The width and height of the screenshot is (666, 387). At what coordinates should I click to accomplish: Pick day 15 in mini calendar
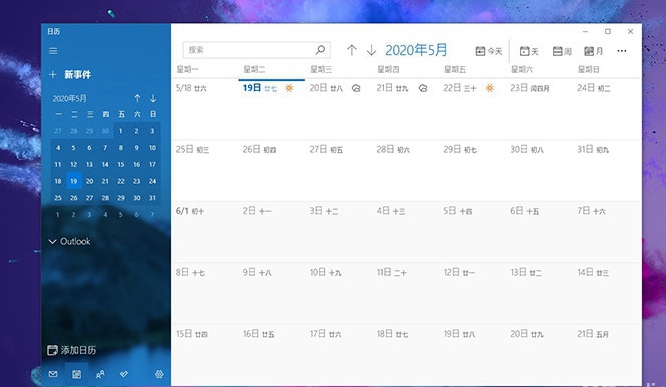tap(121, 164)
